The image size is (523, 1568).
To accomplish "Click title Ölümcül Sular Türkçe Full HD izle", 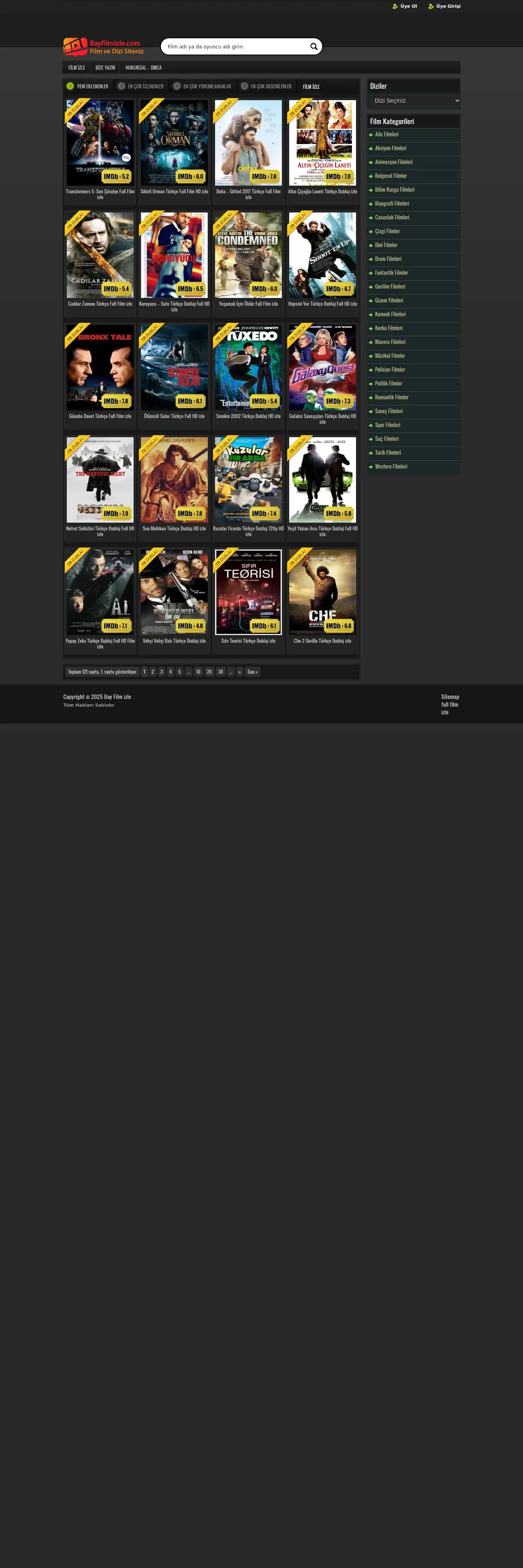I will pos(174,416).
